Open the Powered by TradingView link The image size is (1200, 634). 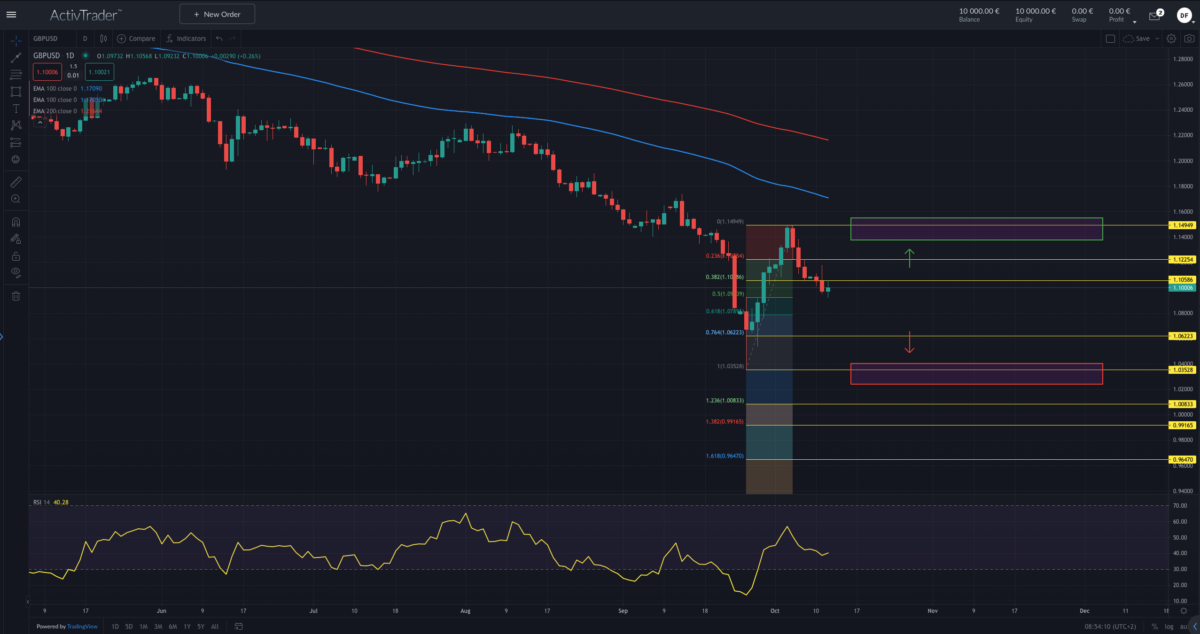coord(66,626)
